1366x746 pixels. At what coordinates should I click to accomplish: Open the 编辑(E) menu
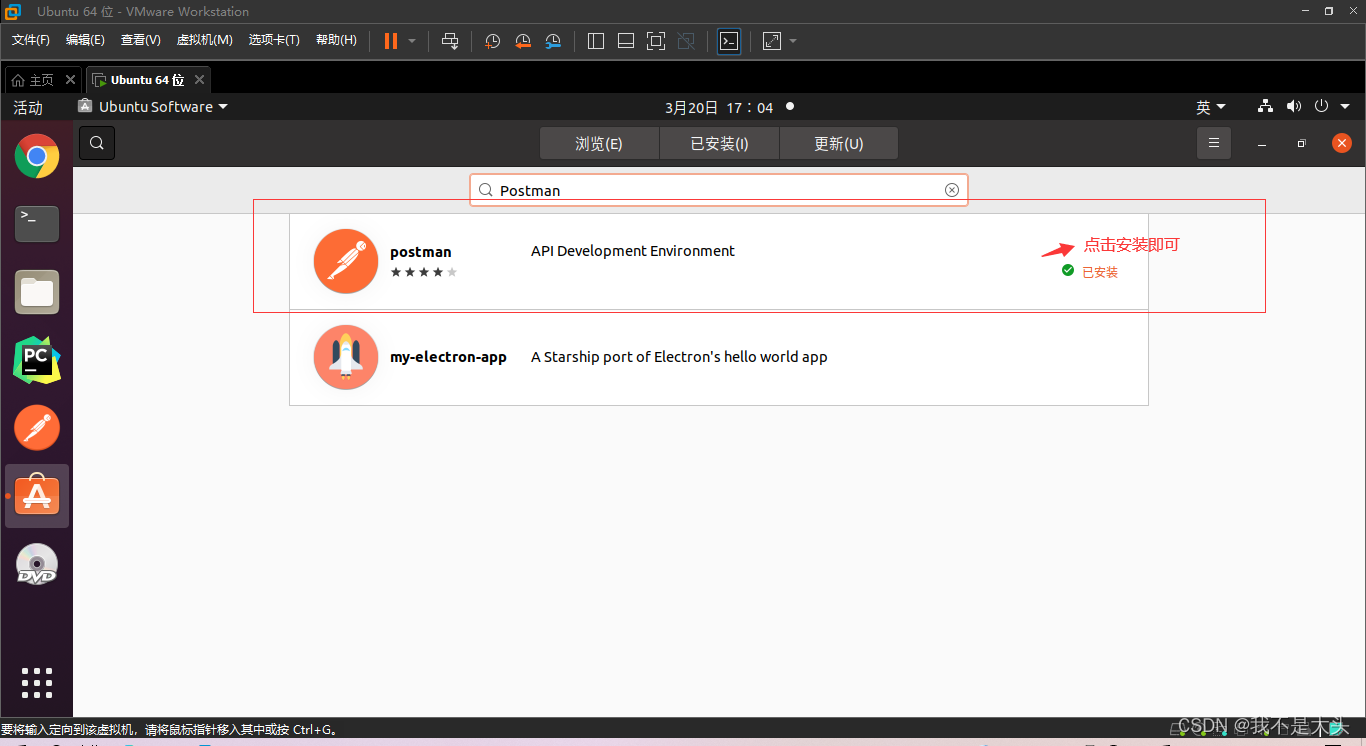tap(85, 40)
